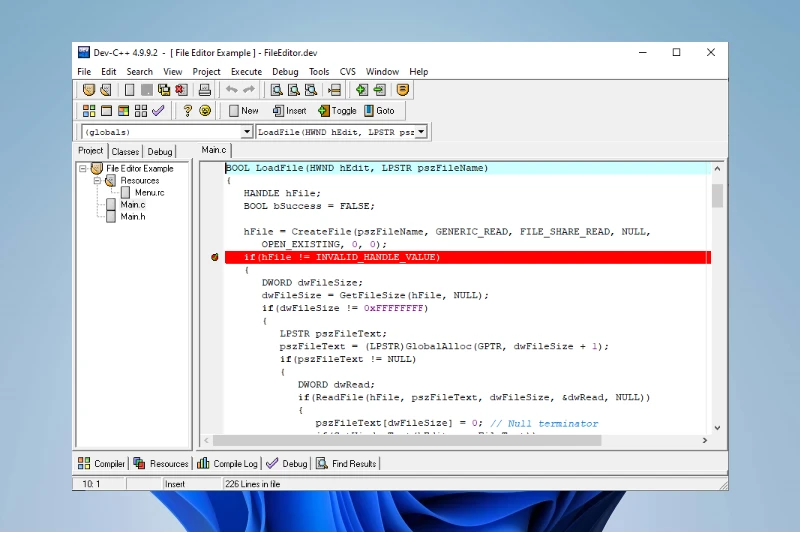The width and height of the screenshot is (800, 533).
Task: Click the blank New source file icon
Action: 130,90
